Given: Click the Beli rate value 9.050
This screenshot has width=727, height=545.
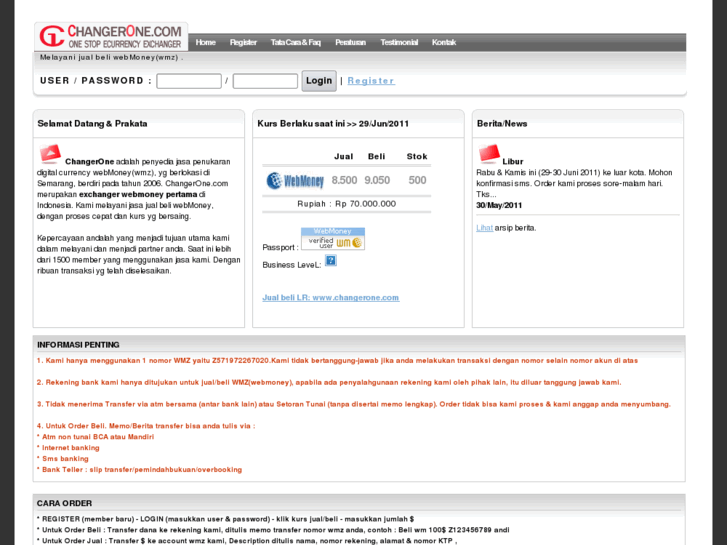Looking at the screenshot, I should point(377,180).
